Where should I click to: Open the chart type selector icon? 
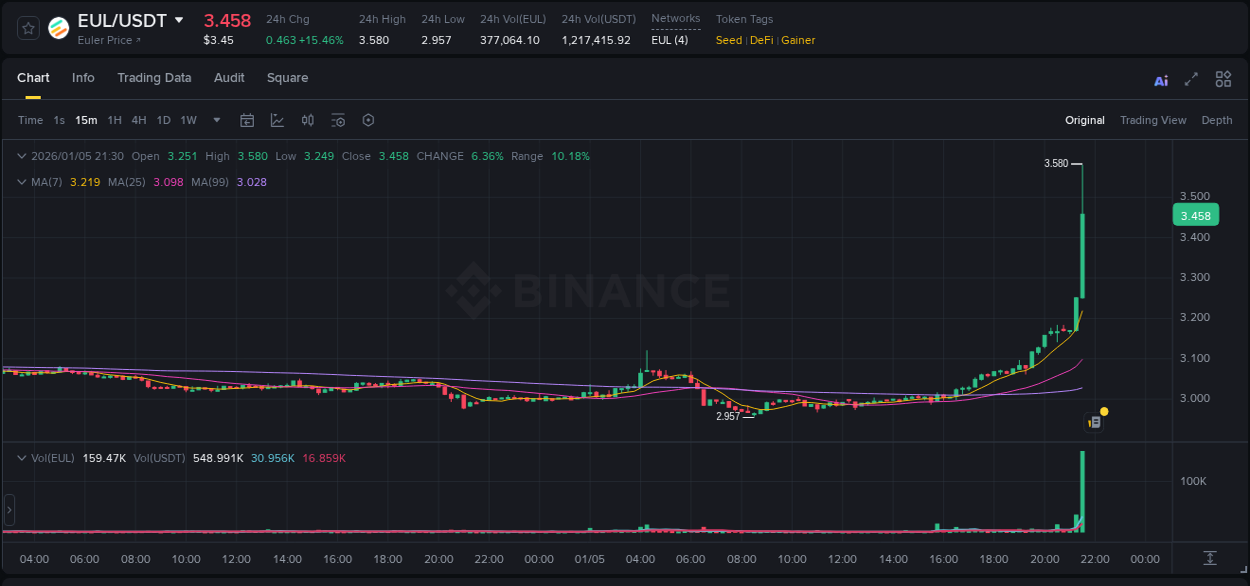(275, 120)
